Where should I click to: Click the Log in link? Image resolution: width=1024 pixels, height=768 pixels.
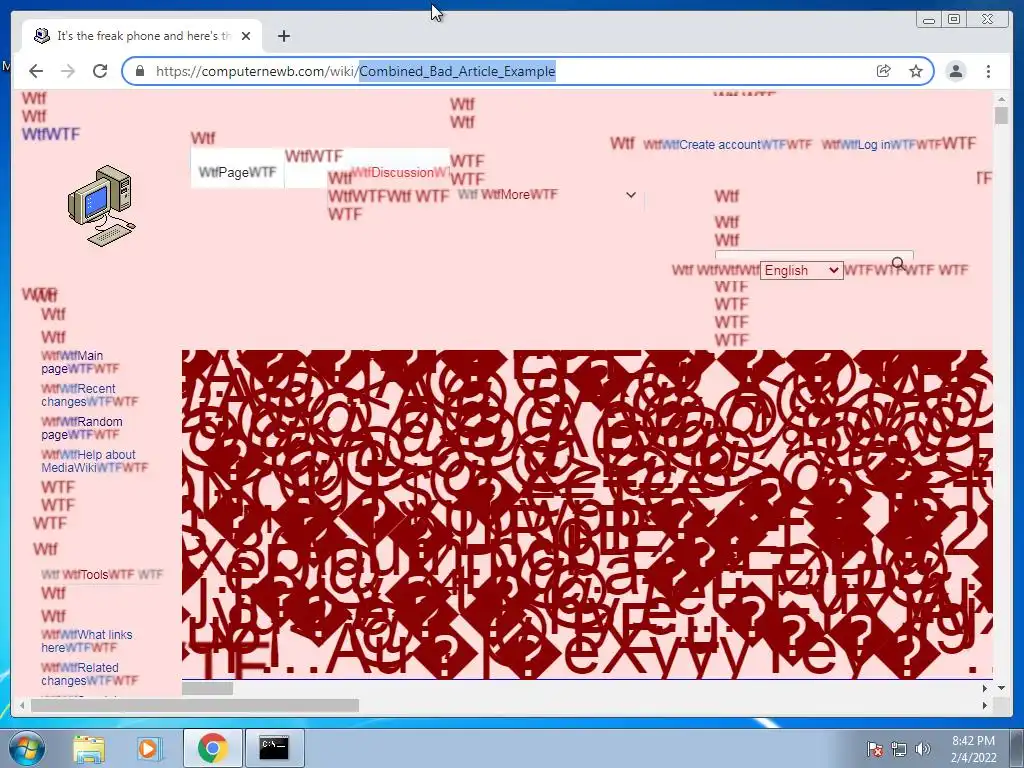tap(876, 144)
